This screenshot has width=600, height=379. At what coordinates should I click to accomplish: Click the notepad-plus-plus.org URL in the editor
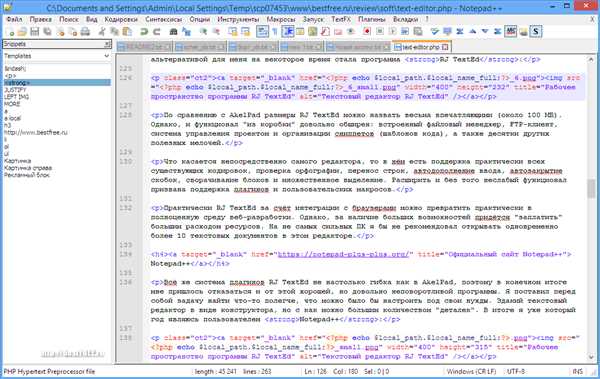coord(343,254)
